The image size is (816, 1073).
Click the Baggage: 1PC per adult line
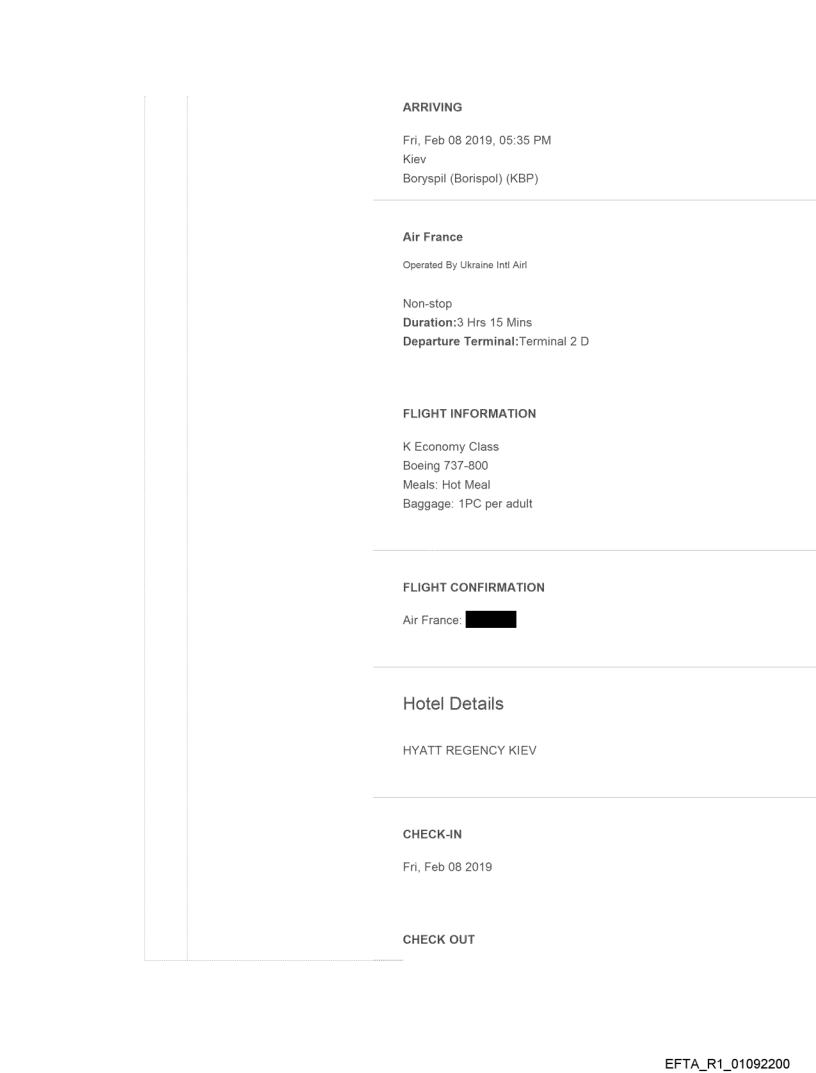[467, 504]
